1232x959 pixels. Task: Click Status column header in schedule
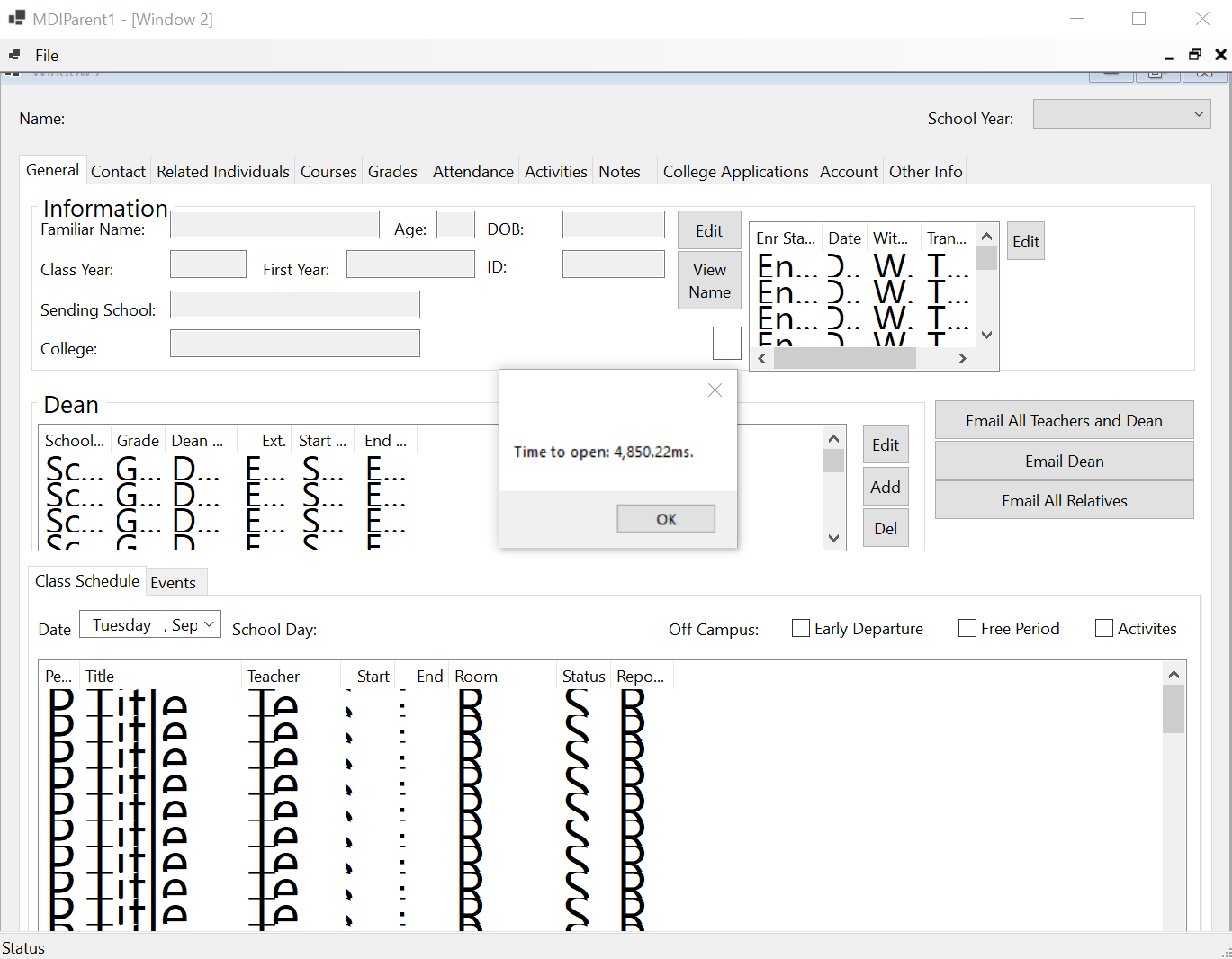click(x=583, y=677)
